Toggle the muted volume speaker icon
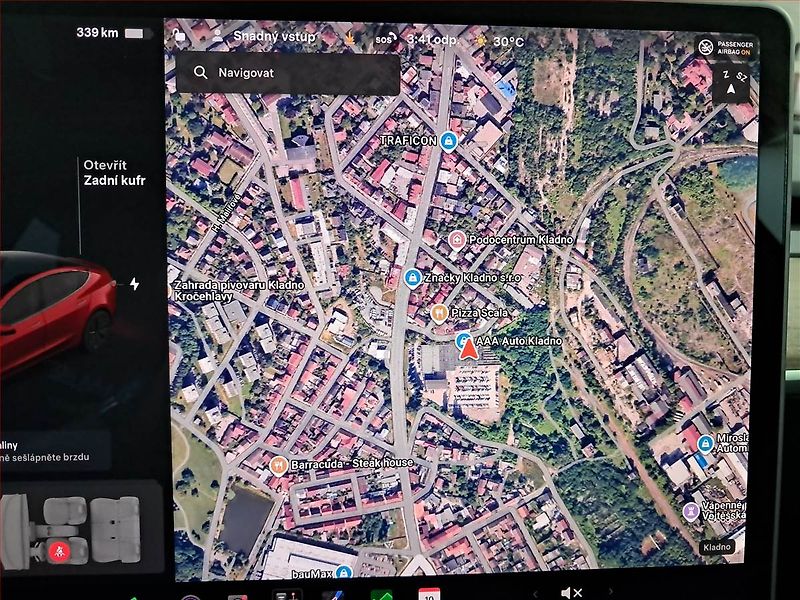 [571, 593]
